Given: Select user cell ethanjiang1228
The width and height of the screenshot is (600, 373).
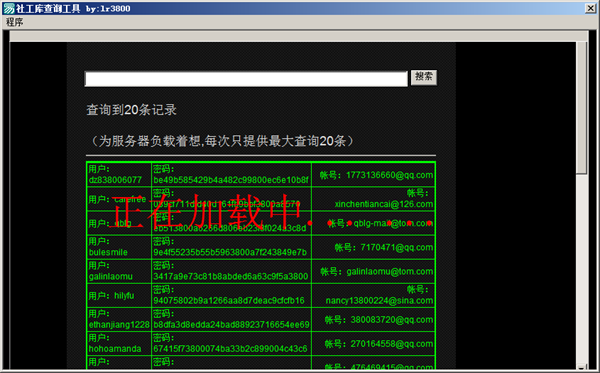Looking at the screenshot, I should pyautogui.click(x=119, y=319).
